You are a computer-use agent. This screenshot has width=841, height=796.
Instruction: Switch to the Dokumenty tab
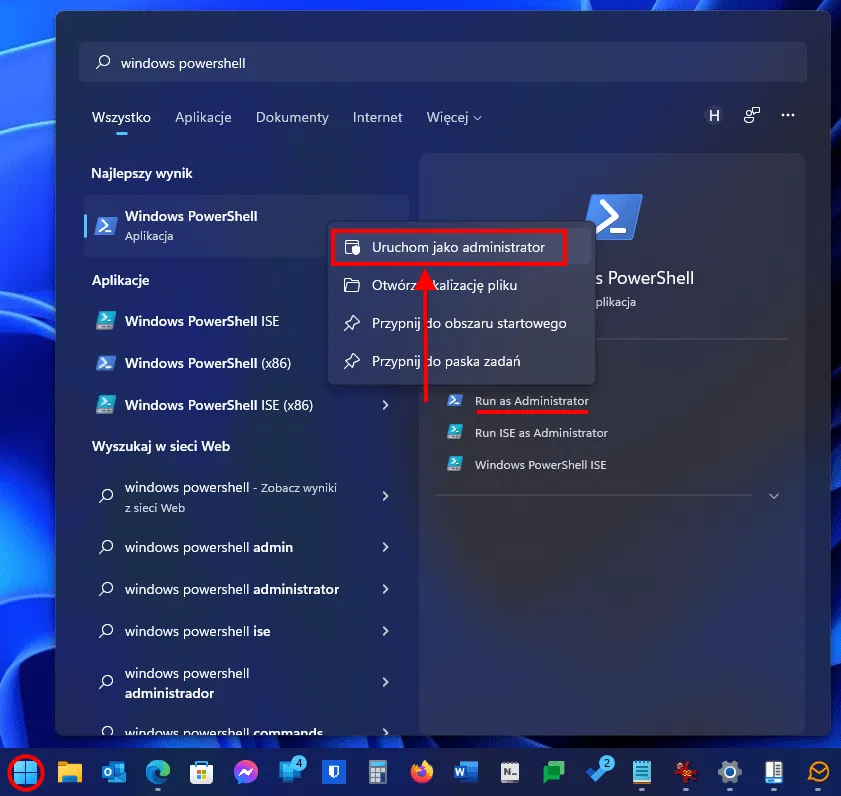click(292, 117)
